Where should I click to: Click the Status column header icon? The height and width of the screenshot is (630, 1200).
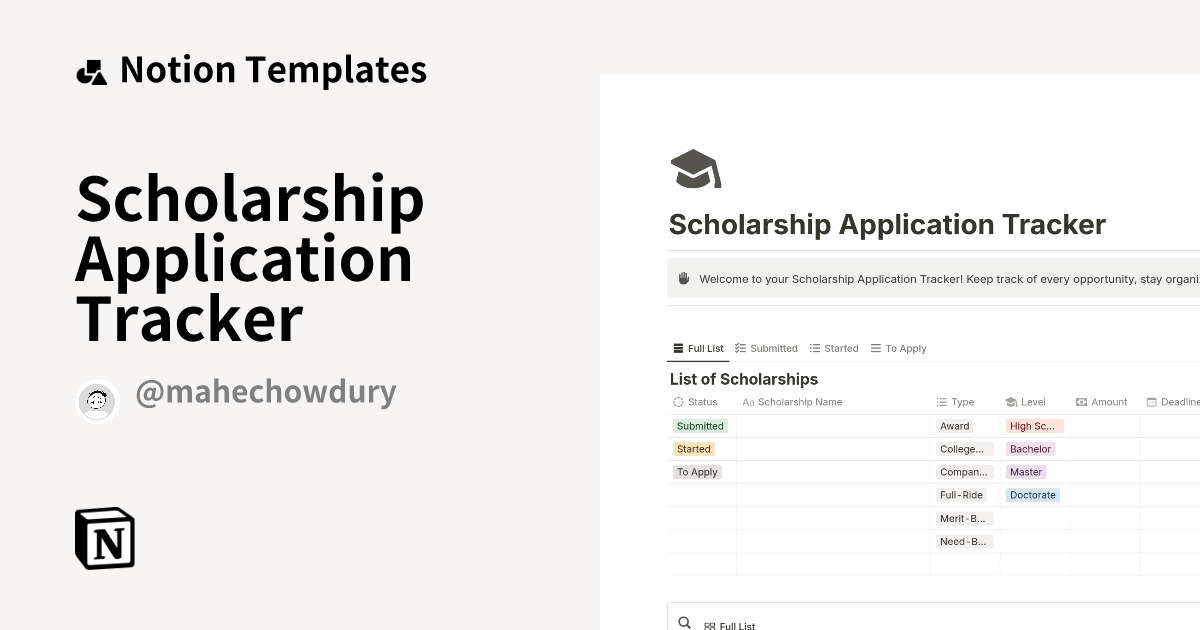(678, 402)
